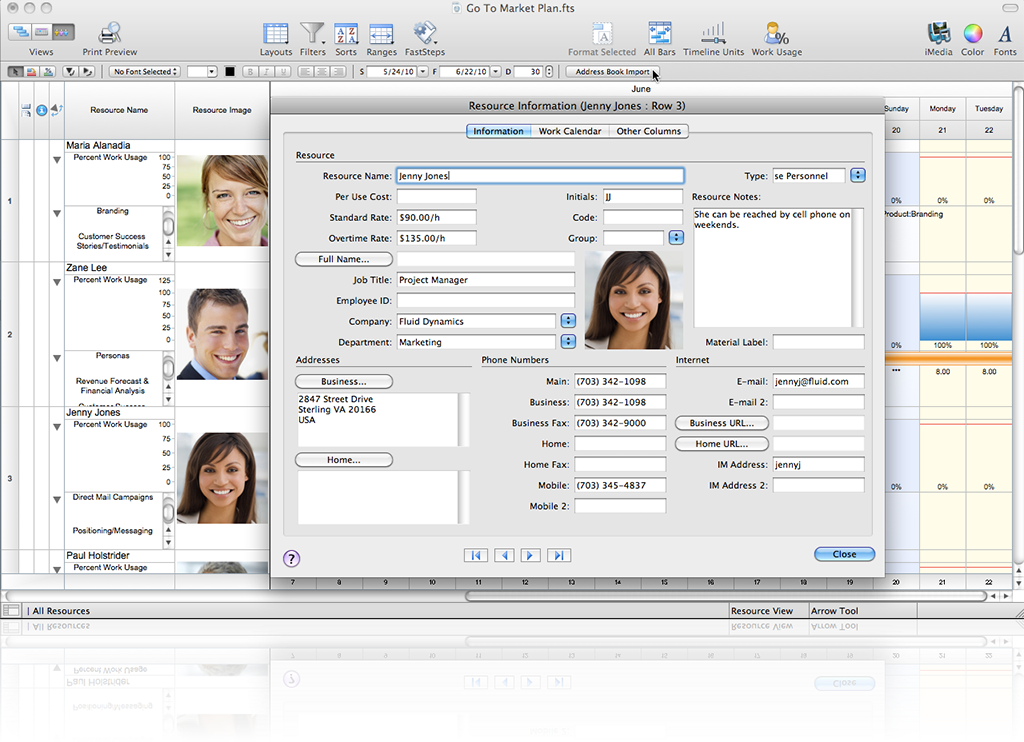Open Print Preview from the toolbar
The height and width of the screenshot is (742, 1024).
pyautogui.click(x=110, y=33)
